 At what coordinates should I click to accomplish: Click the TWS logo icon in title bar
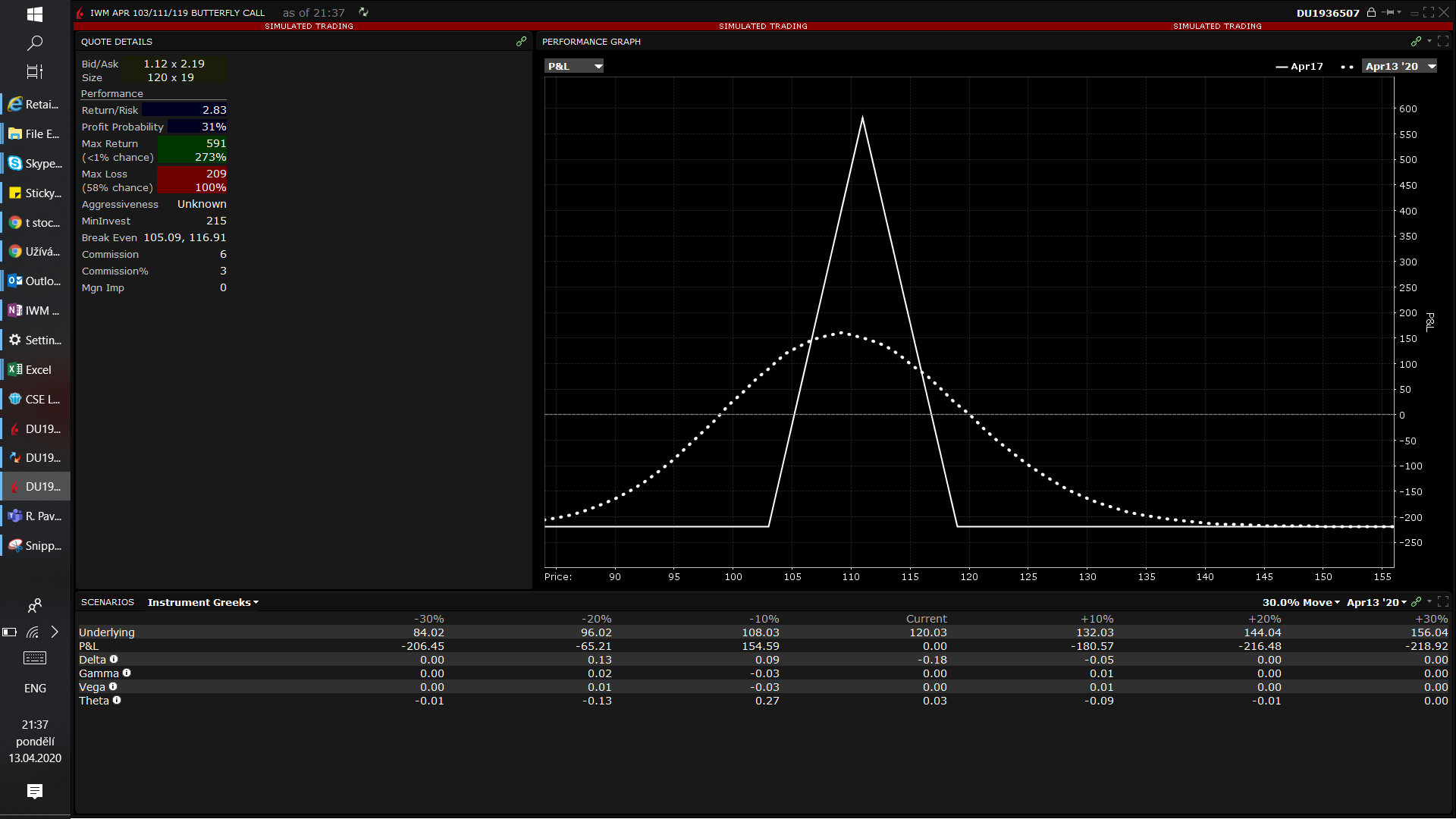[x=80, y=13]
